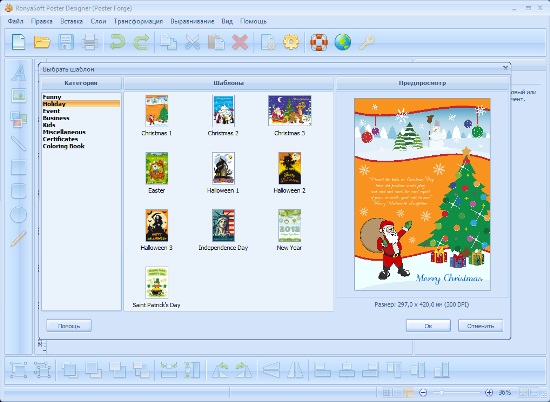Click the Cut scissors icon
This screenshot has width=550, height=402.
point(192,42)
